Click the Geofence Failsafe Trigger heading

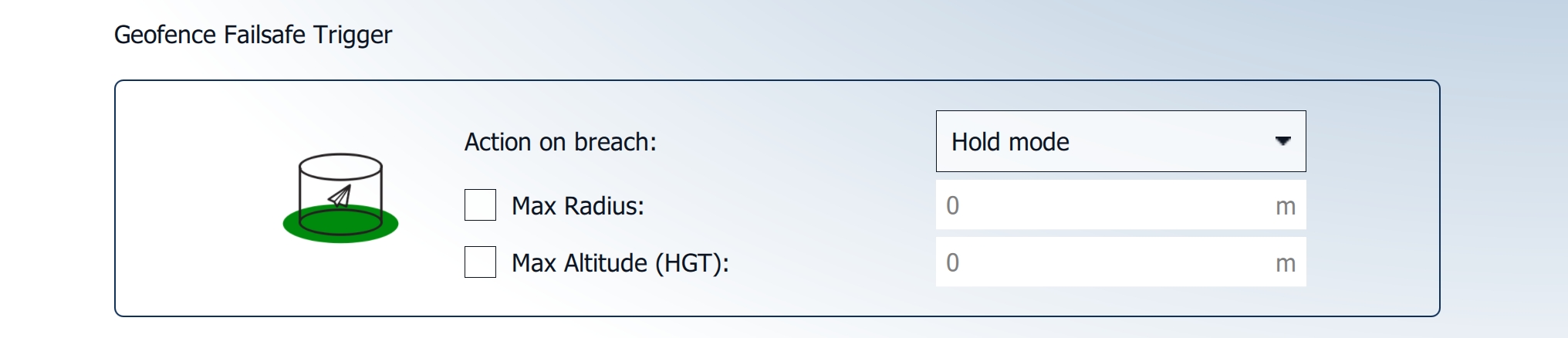253,35
